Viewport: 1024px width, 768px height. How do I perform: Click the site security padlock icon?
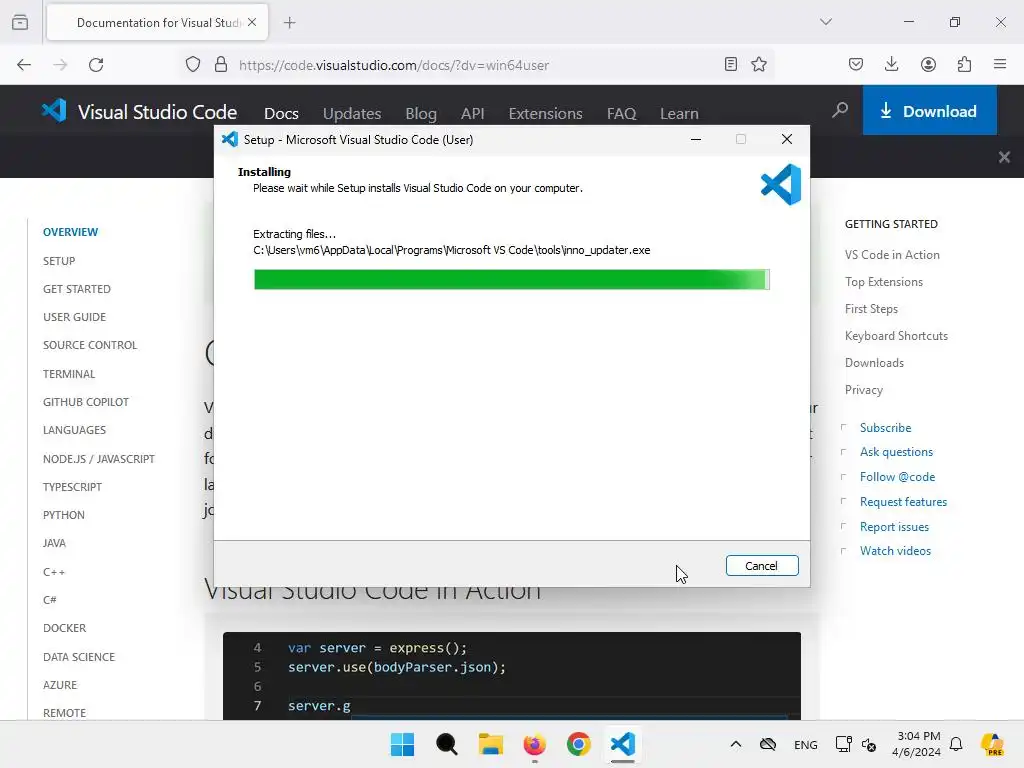[221, 65]
